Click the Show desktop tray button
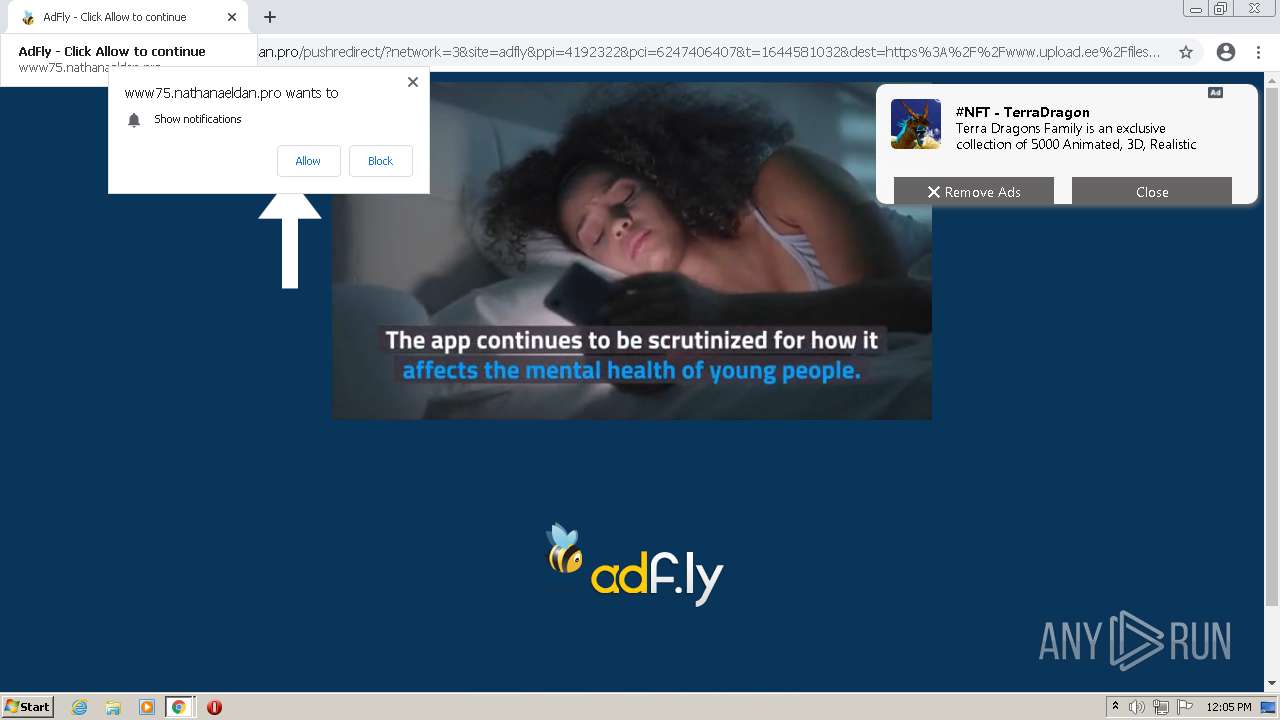Viewport: 1280px width, 720px height. [x=1268, y=707]
